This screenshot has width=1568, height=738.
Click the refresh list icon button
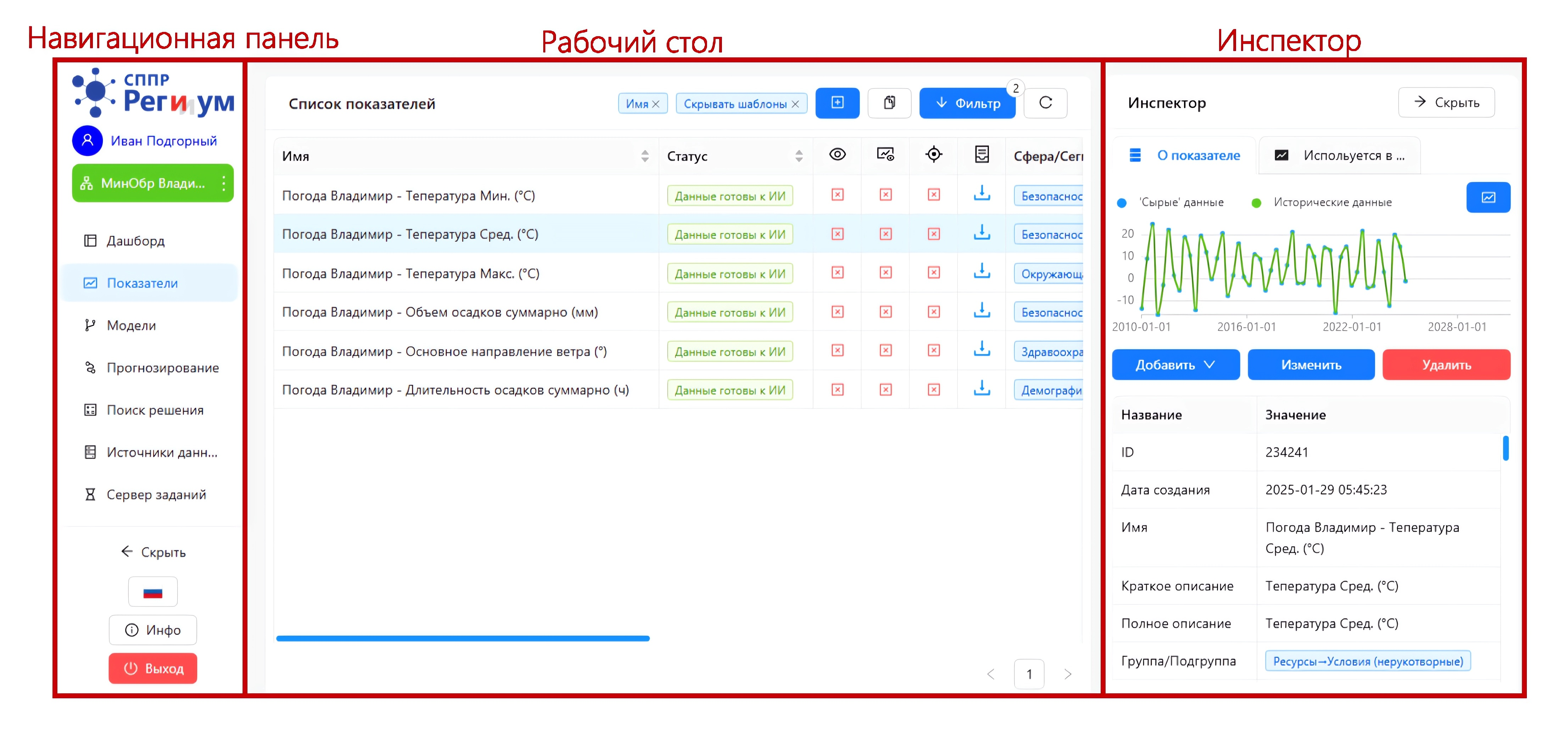[1045, 103]
